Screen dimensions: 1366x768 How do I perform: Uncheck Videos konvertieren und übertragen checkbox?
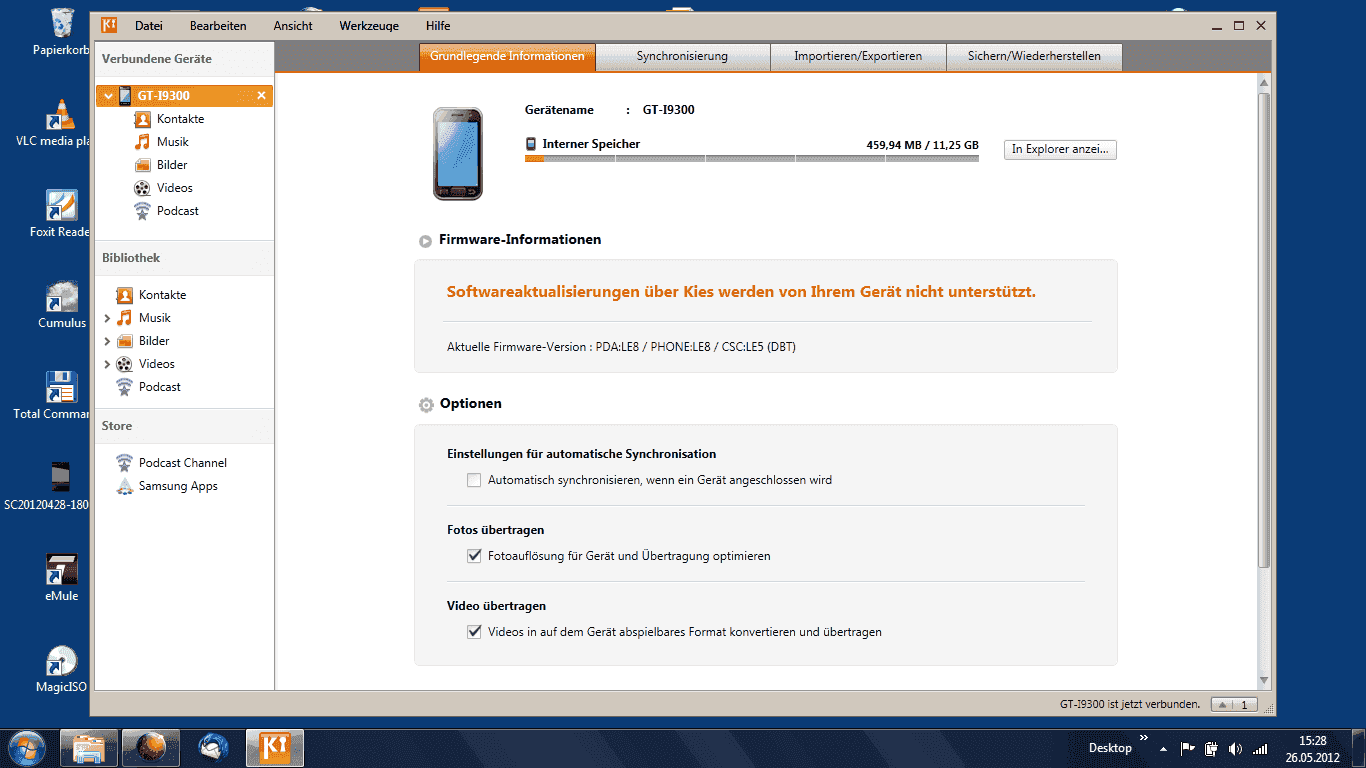(474, 632)
